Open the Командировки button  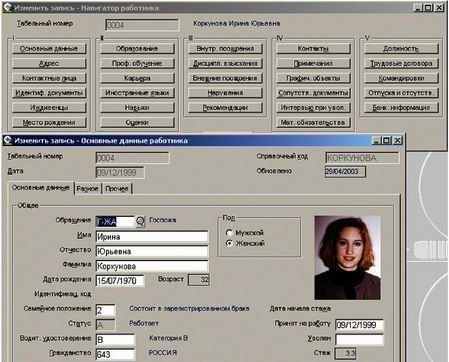(x=401, y=78)
